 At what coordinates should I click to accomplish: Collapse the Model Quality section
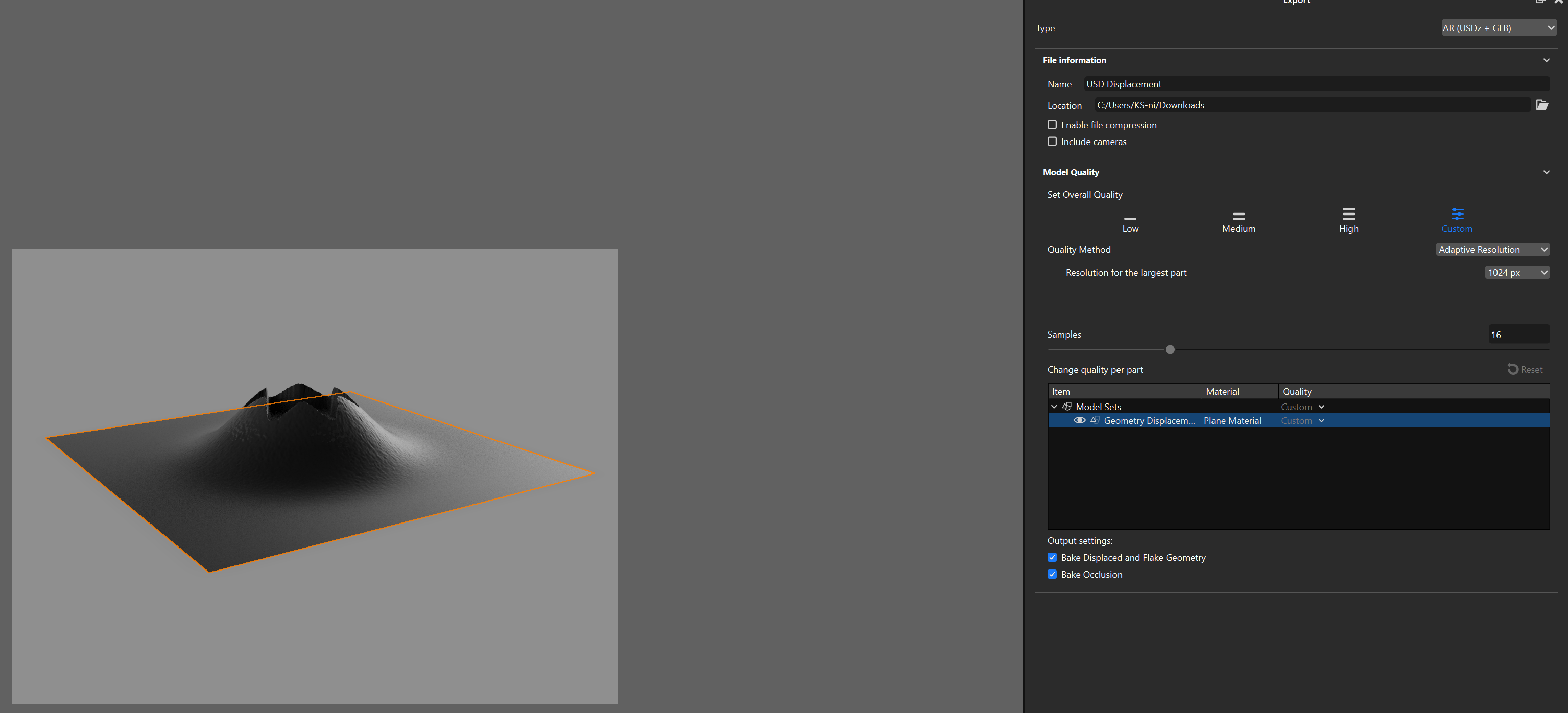pos(1546,172)
